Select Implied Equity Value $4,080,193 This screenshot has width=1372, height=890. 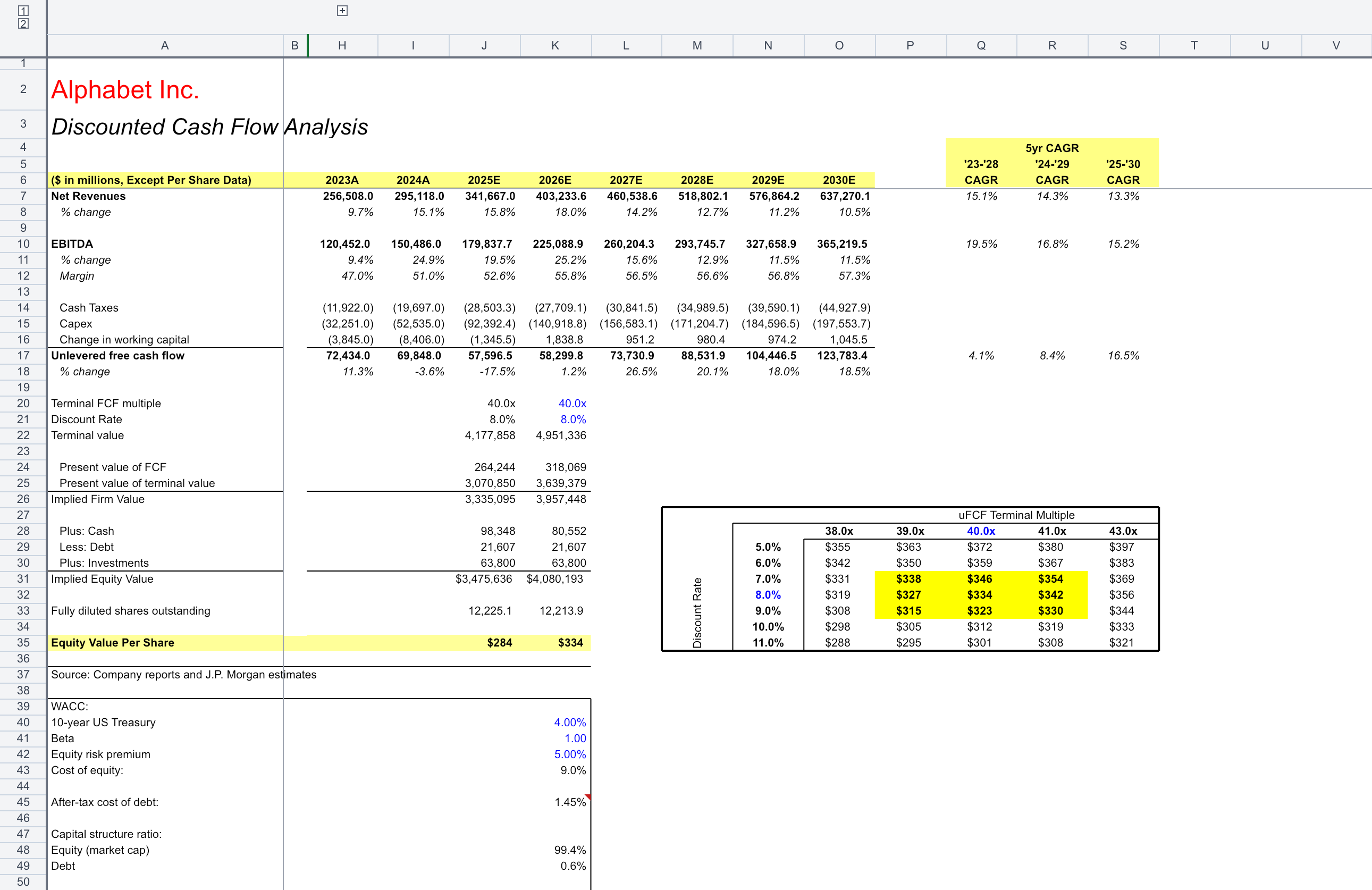click(555, 579)
